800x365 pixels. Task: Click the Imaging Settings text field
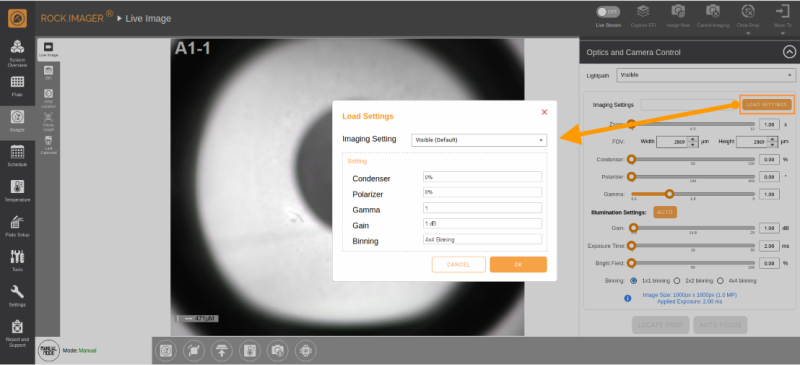689,105
